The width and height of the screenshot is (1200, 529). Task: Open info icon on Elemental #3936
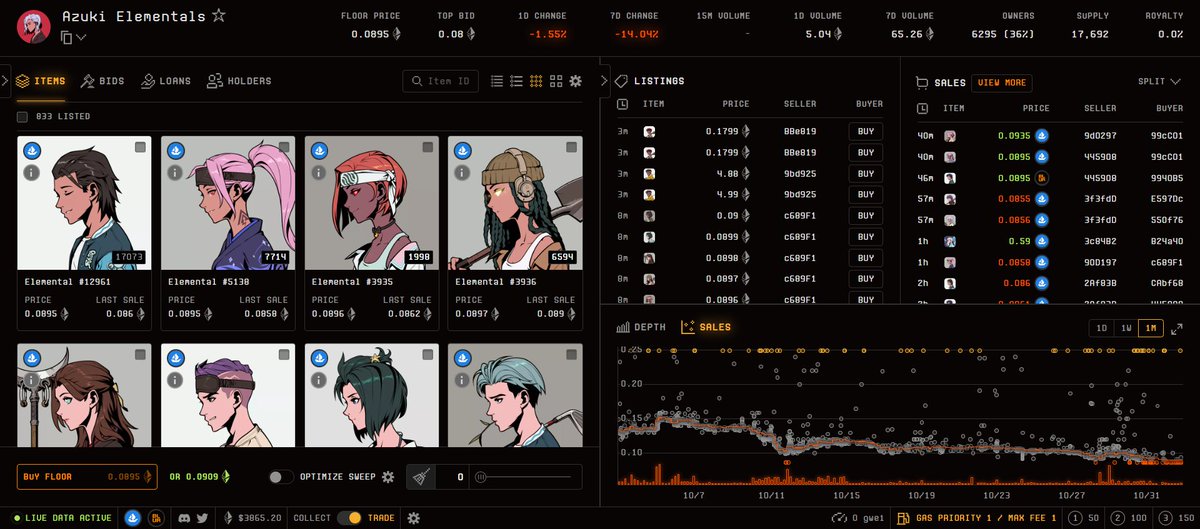(463, 172)
